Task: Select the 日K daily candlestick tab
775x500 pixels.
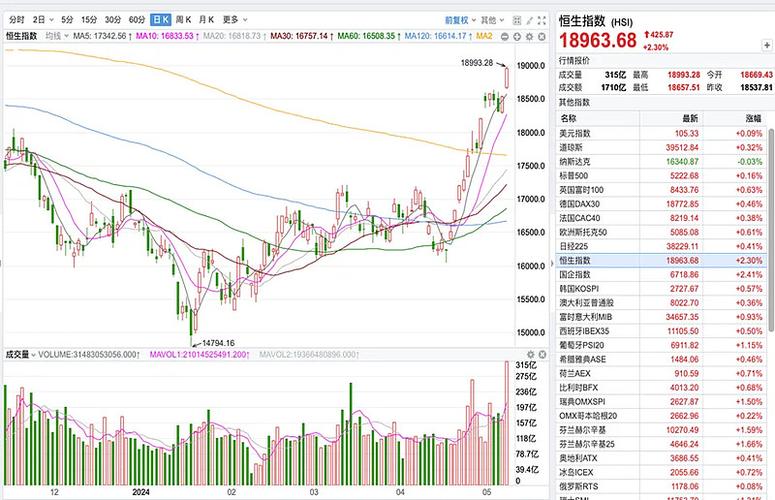Action: [161, 20]
